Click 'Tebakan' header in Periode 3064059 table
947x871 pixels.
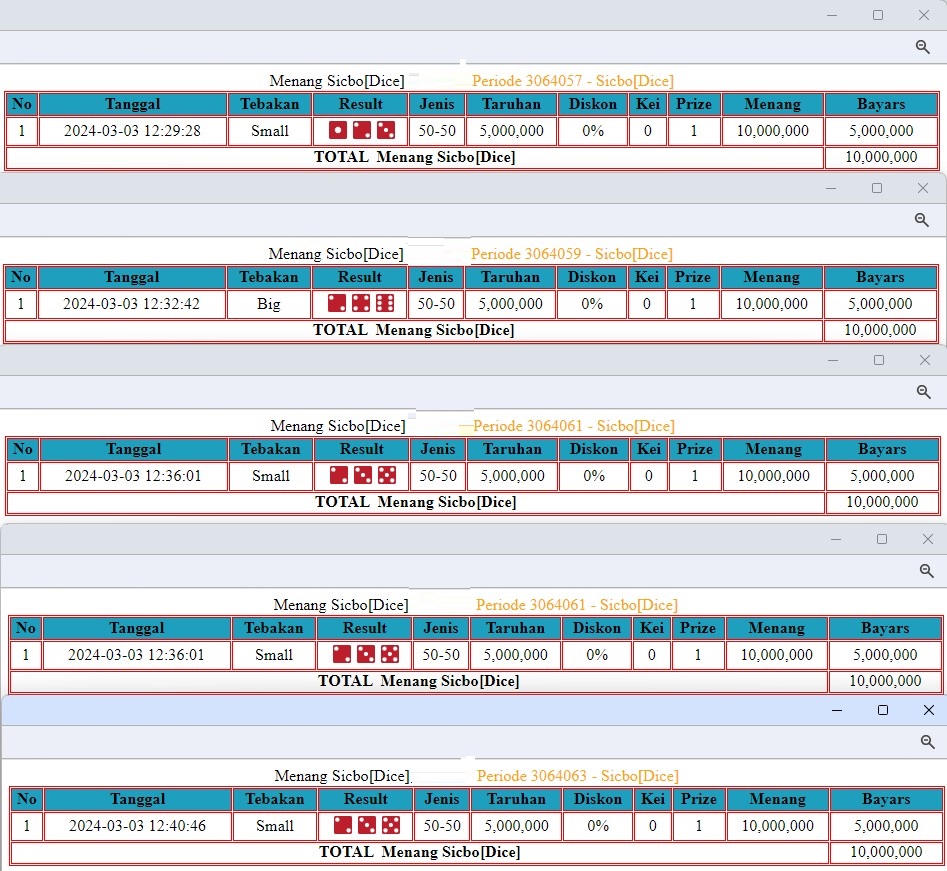click(269, 277)
